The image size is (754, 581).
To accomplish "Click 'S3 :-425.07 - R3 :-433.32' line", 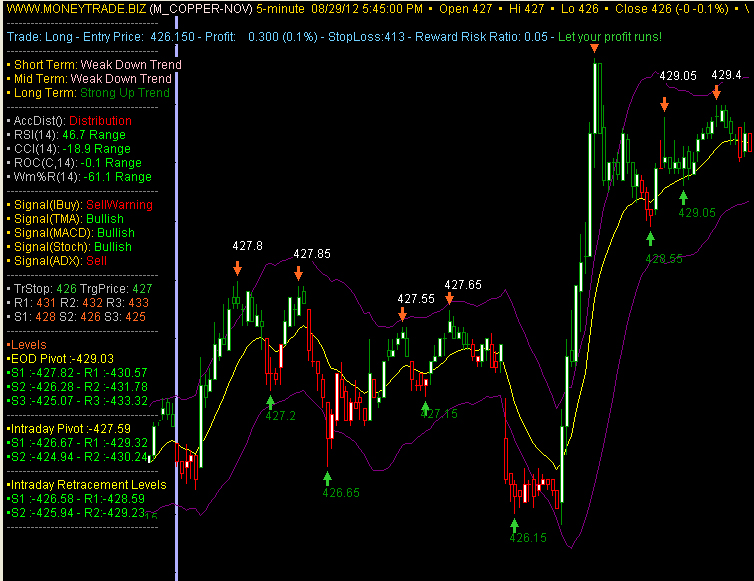I will point(77,400).
